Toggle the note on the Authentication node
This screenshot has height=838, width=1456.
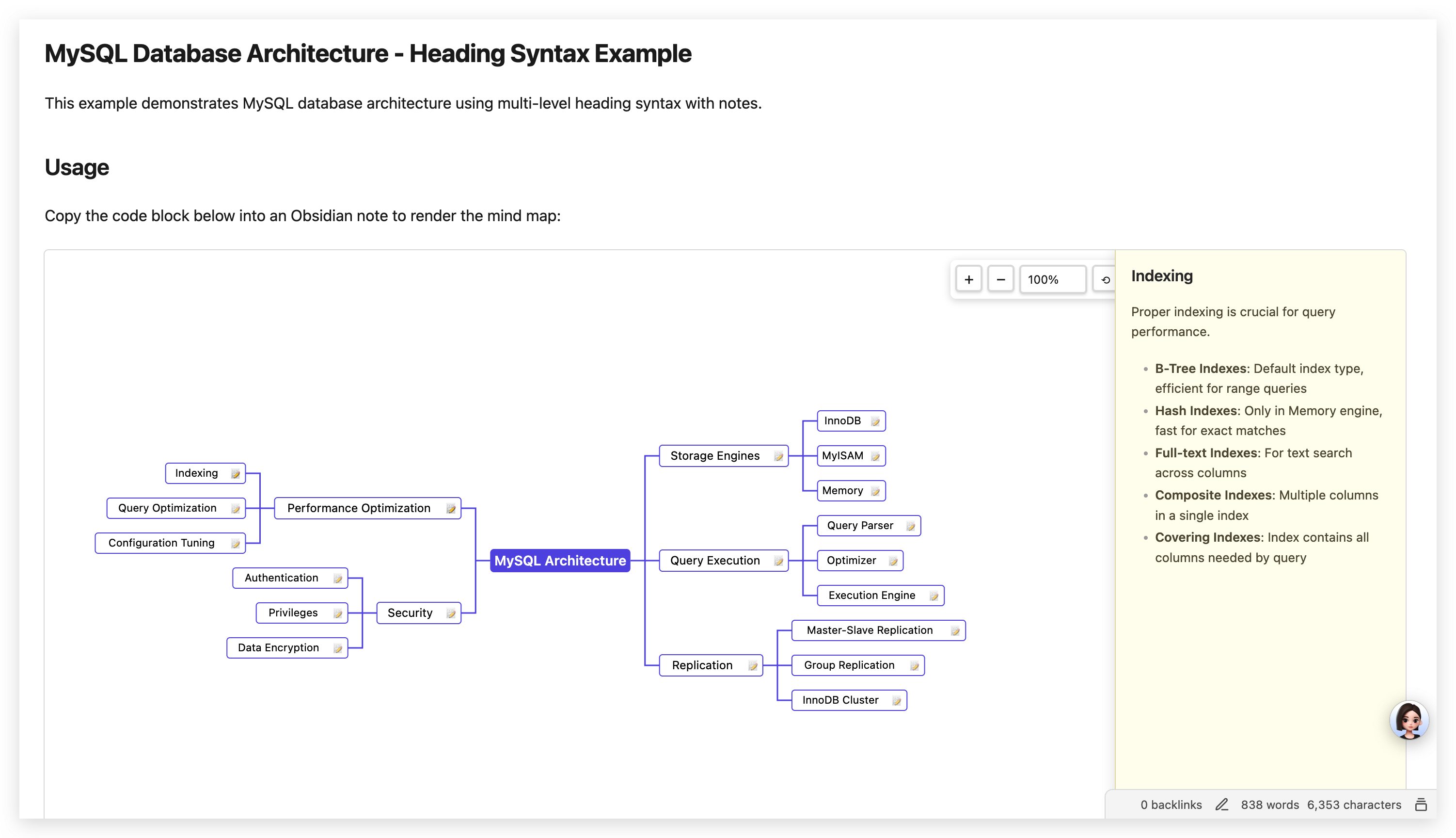[337, 578]
